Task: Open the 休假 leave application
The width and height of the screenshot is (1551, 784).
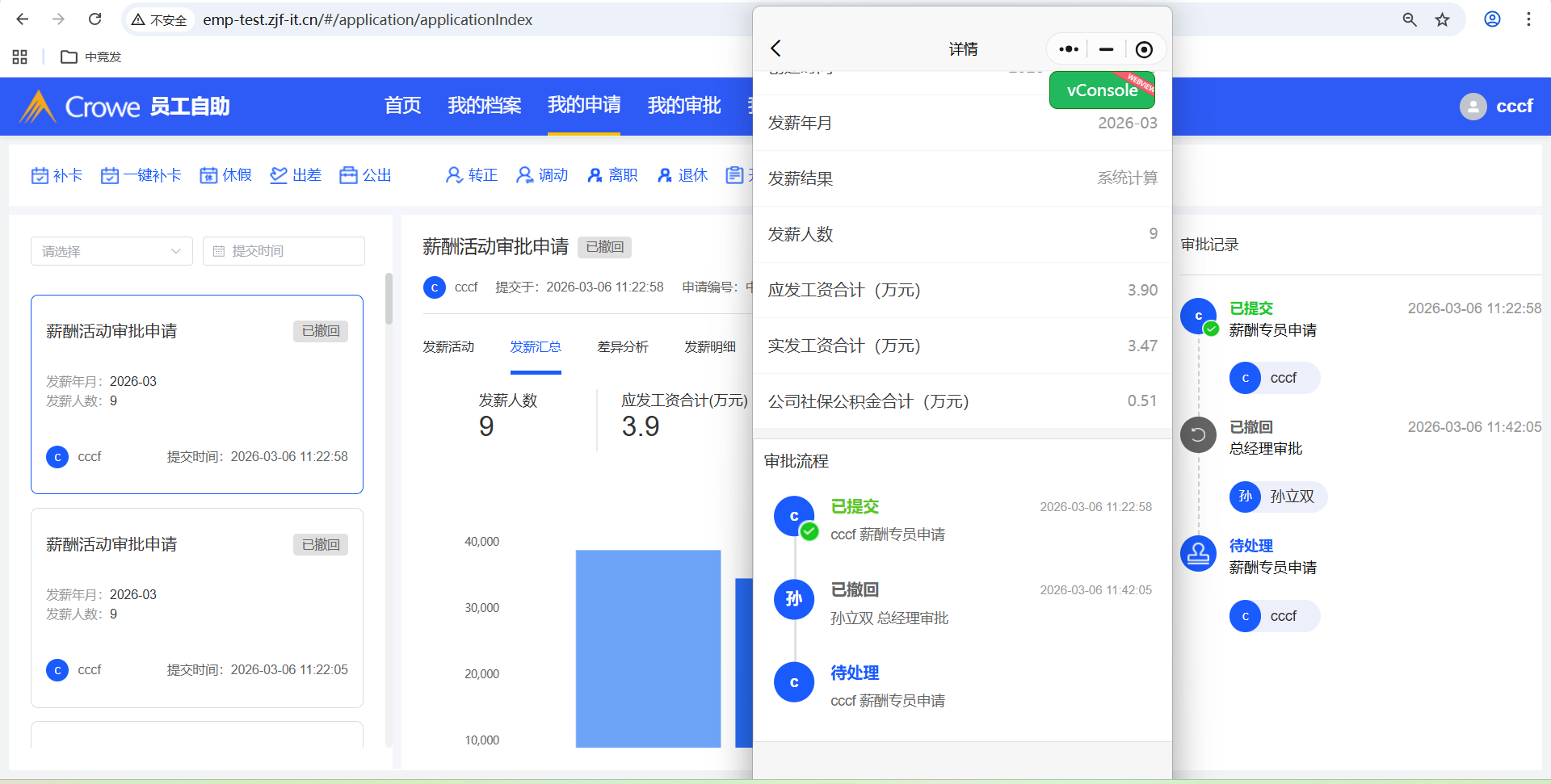Action: tap(225, 175)
